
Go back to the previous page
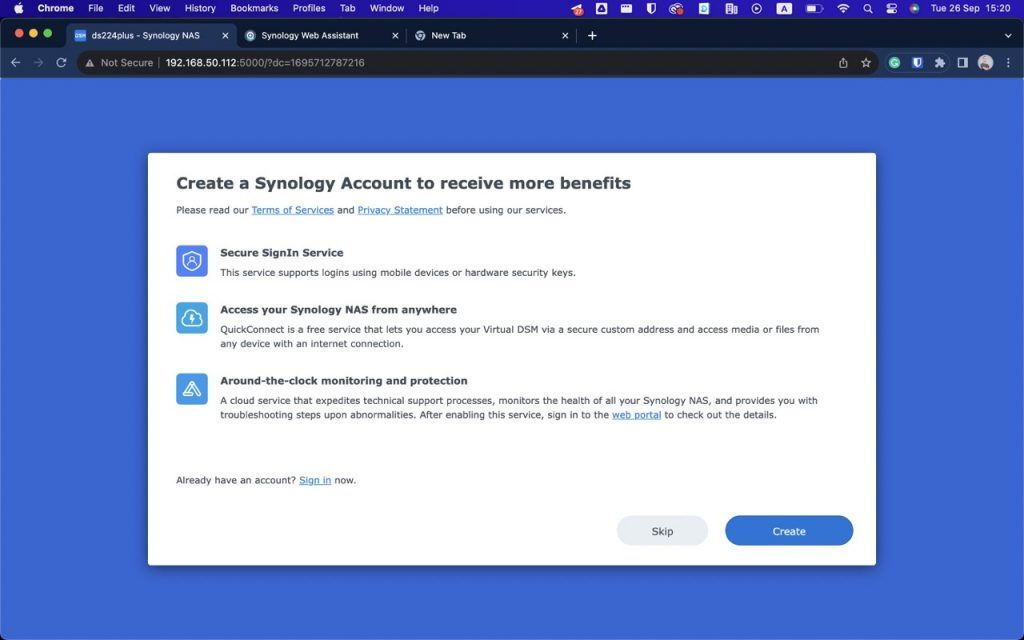tap(16, 63)
